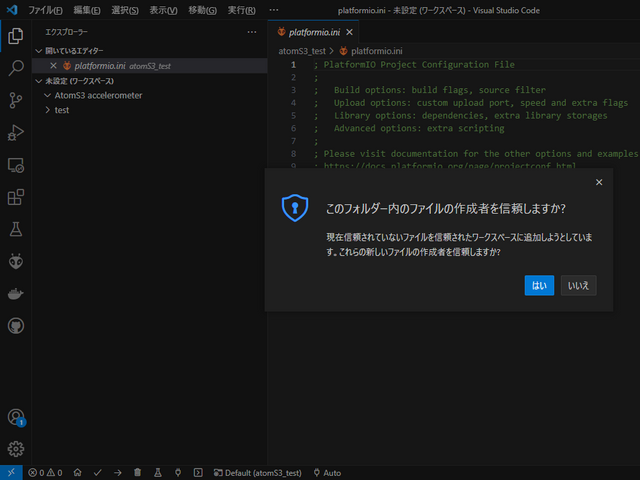The height and width of the screenshot is (480, 640).
Task: Open the Accounts icon with badge
Action: [16, 418]
